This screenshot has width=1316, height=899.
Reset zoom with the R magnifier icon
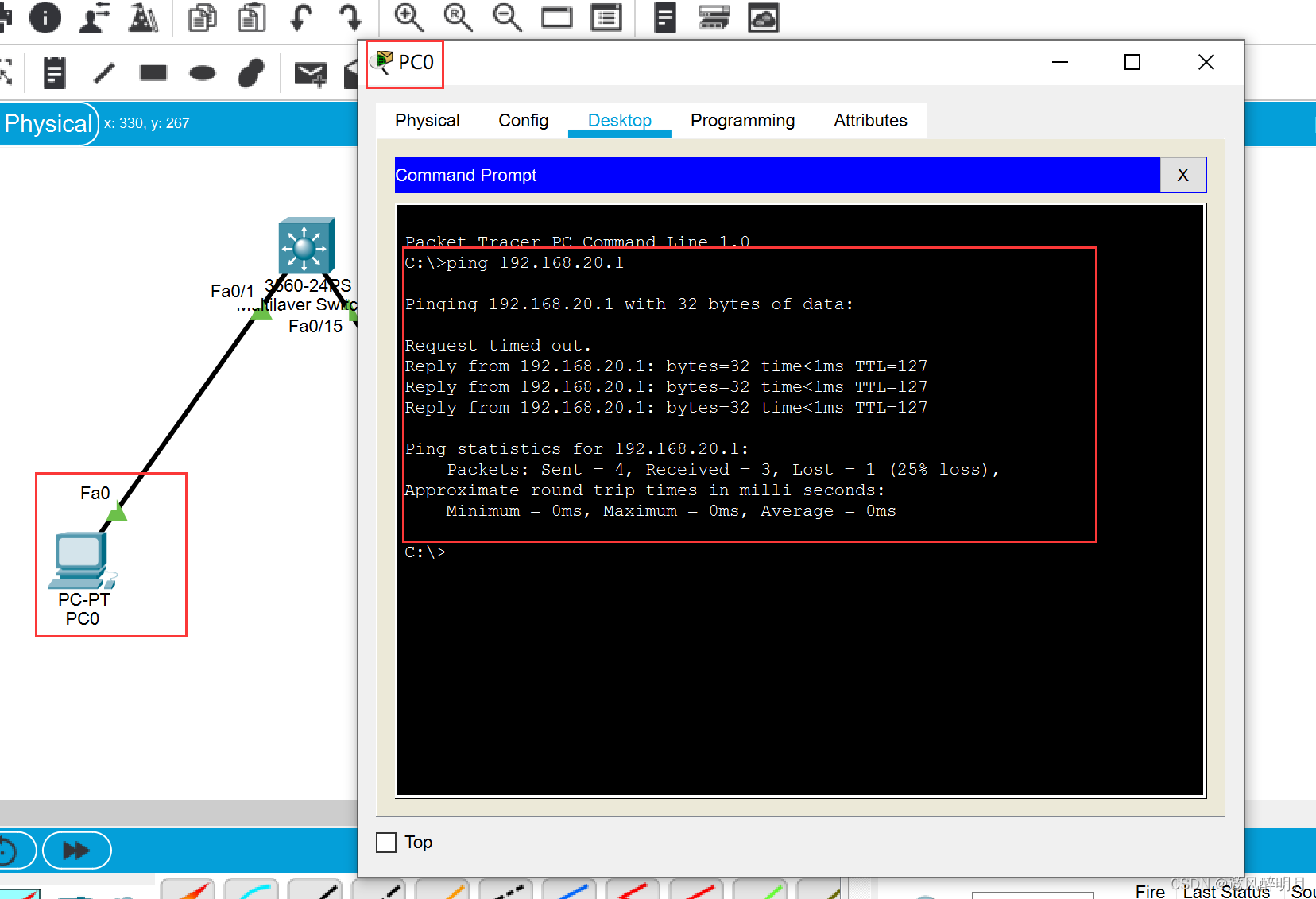click(x=458, y=17)
